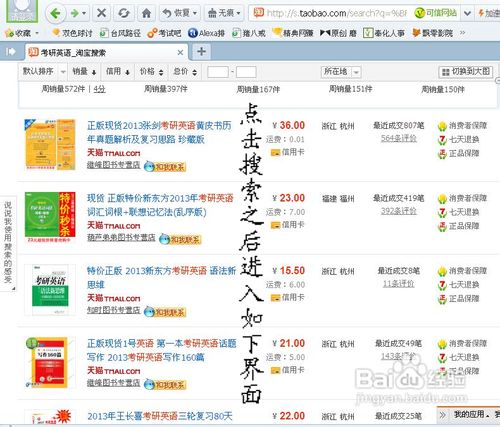The image size is (500, 427).
Task: Open 564条评价 reviews link
Action: click(399, 138)
